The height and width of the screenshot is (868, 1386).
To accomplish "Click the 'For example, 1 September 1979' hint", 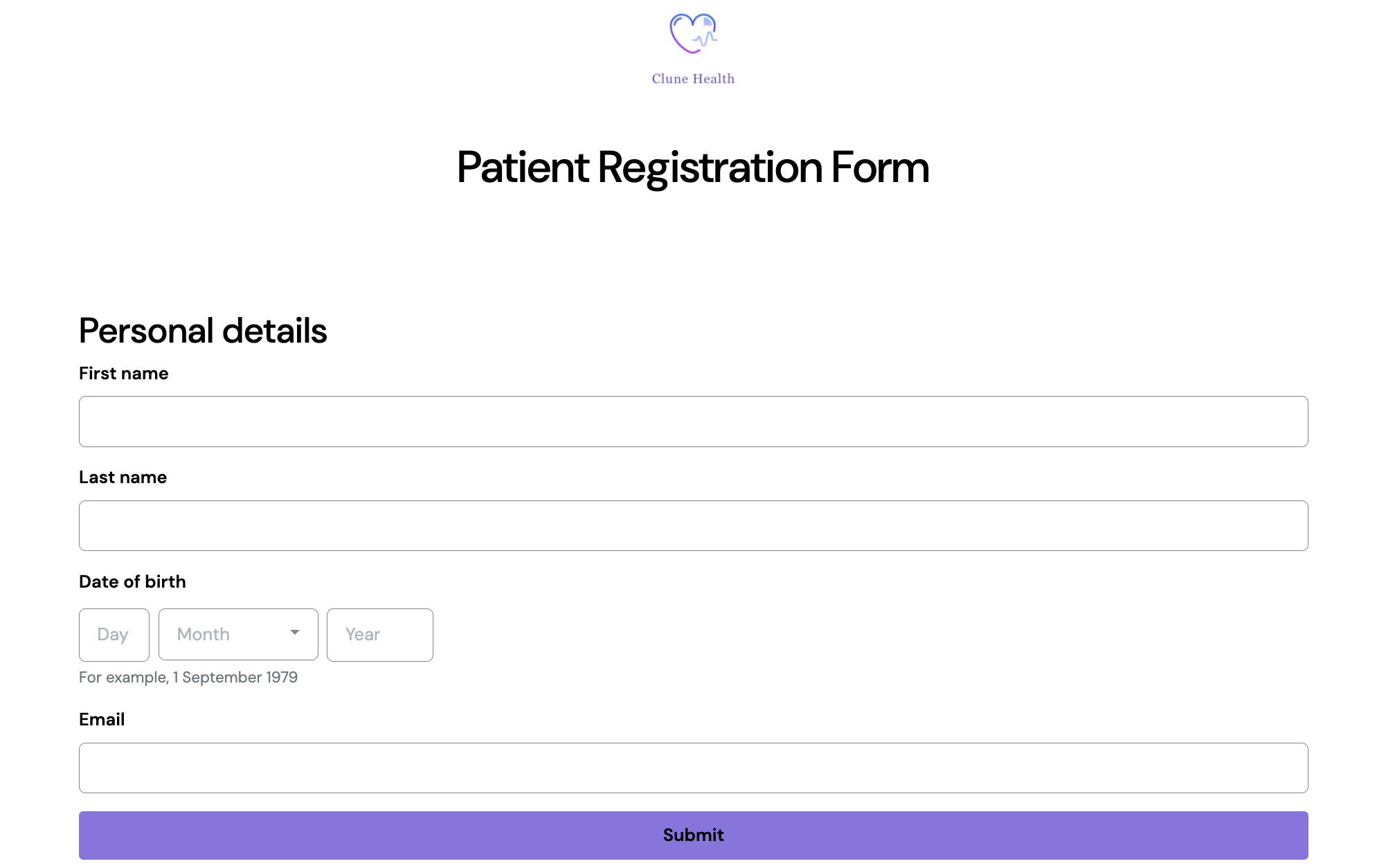I will [188, 678].
